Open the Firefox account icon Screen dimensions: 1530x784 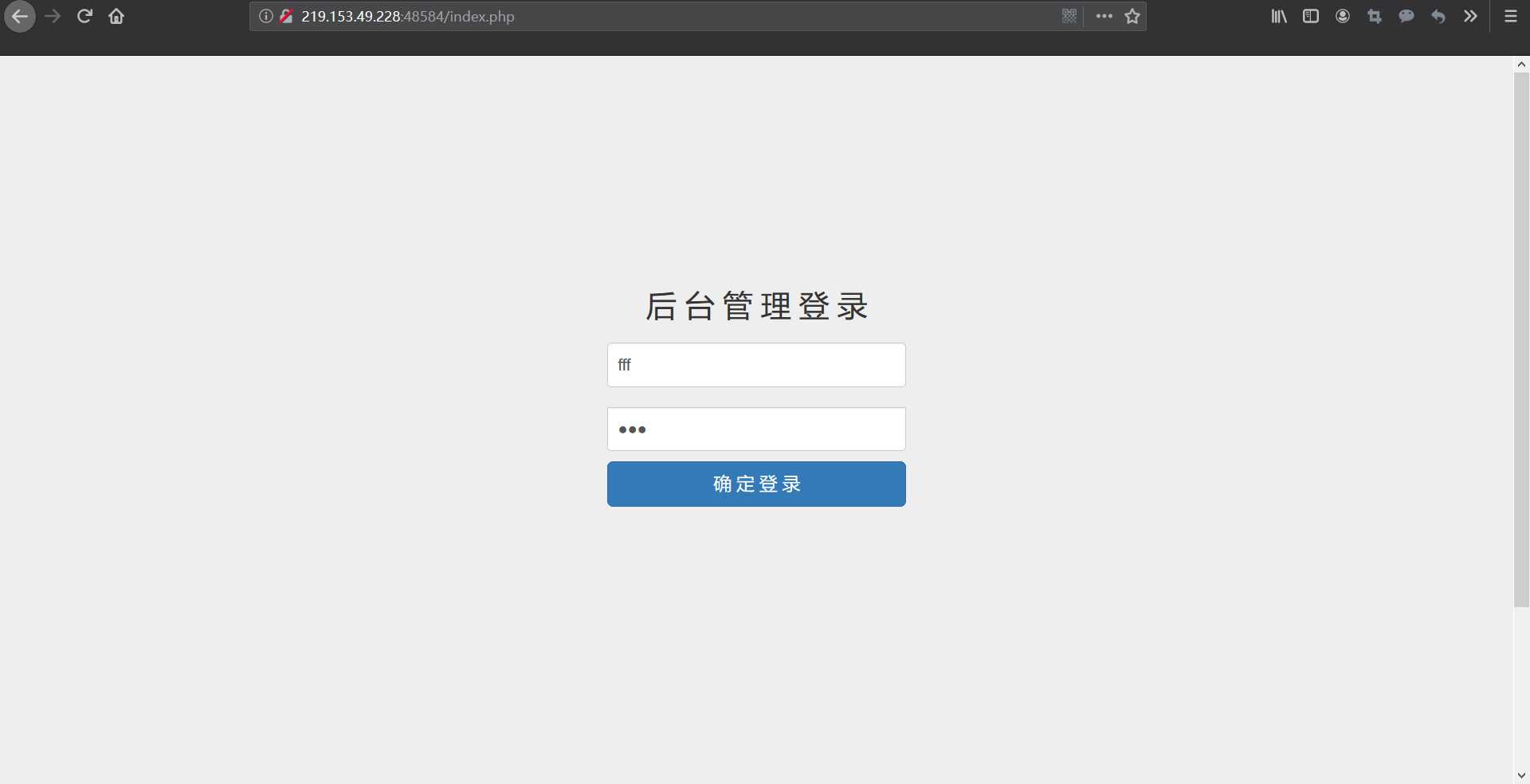coord(1342,16)
